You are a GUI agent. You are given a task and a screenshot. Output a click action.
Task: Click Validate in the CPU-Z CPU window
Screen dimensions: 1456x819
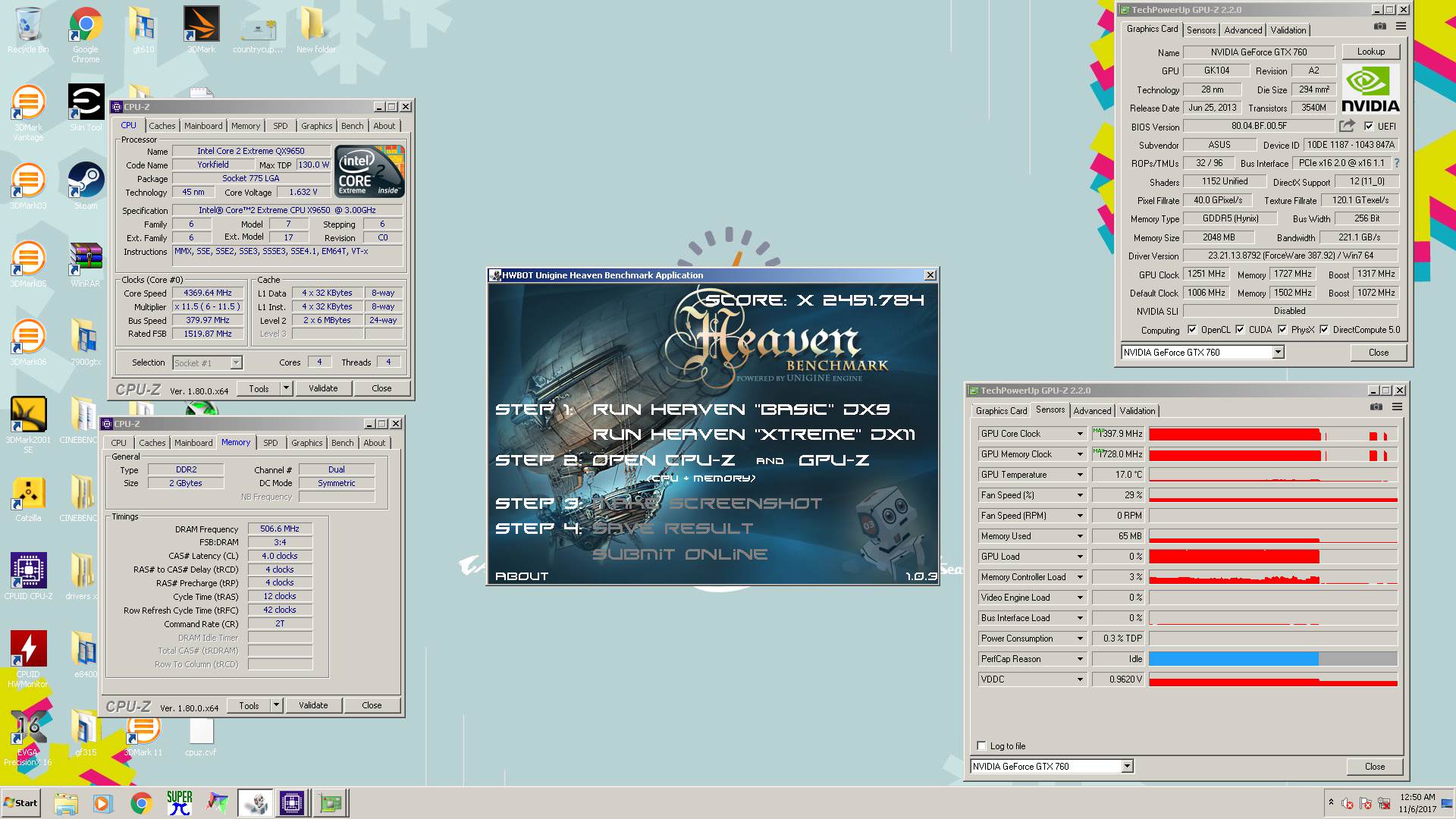(x=323, y=388)
